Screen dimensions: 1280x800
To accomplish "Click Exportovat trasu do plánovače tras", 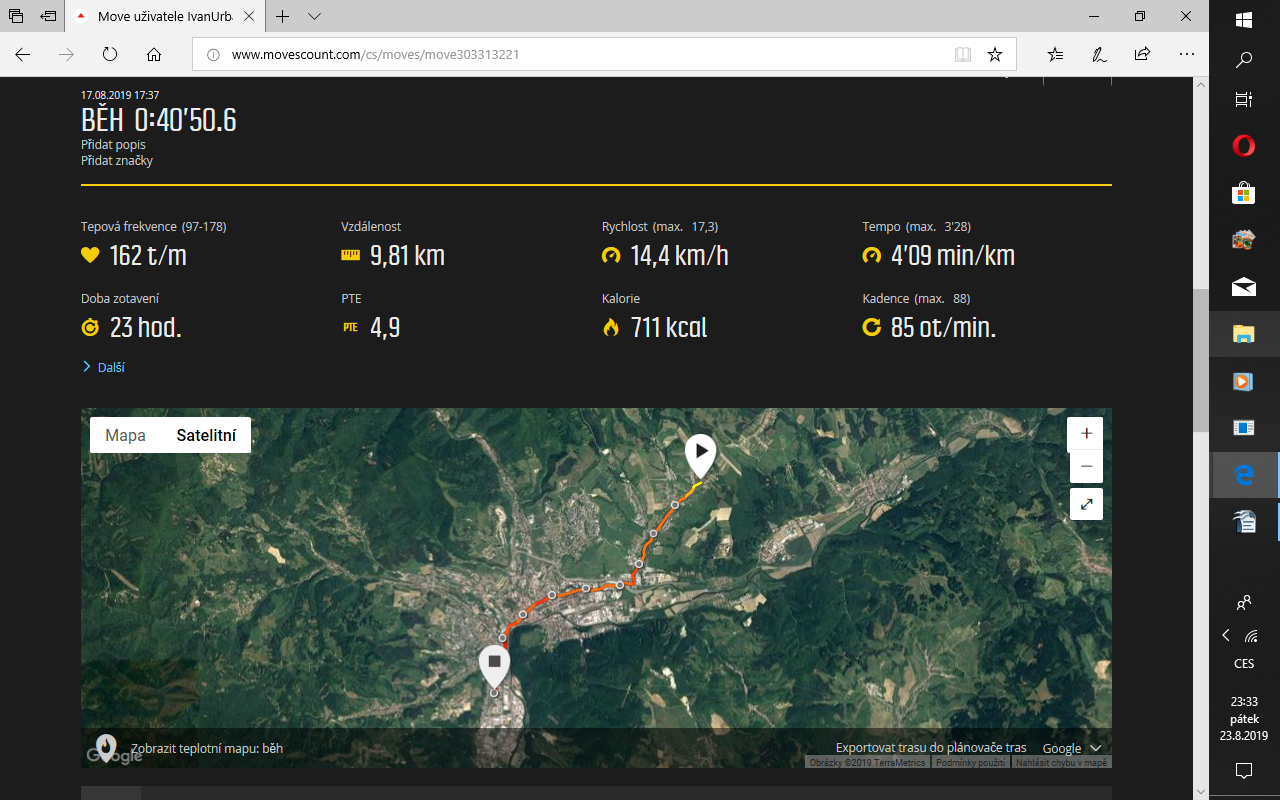I will tap(931, 748).
